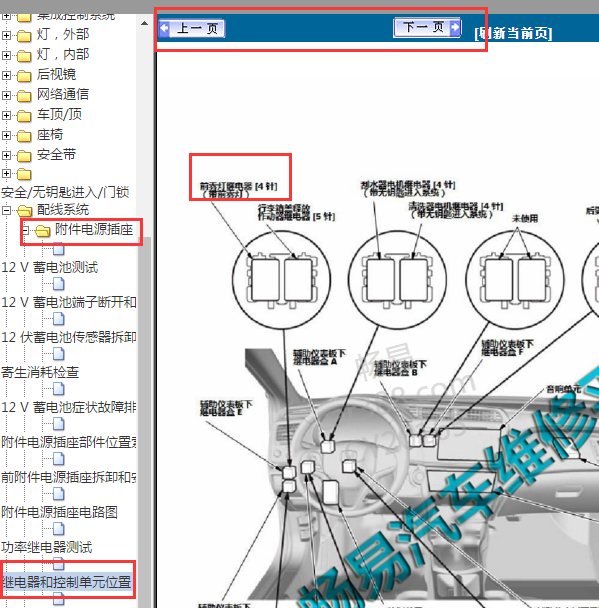Viewport: 599px width, 608px height.
Task: Expand the 座椅 tree node
Action: tap(6, 135)
